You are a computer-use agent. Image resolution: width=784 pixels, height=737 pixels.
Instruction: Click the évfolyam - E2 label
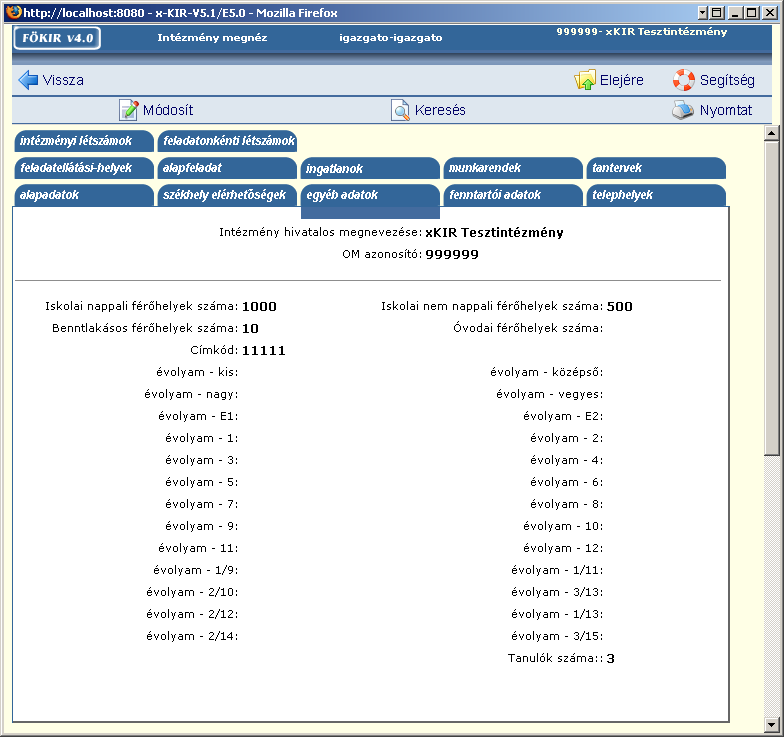[563, 416]
